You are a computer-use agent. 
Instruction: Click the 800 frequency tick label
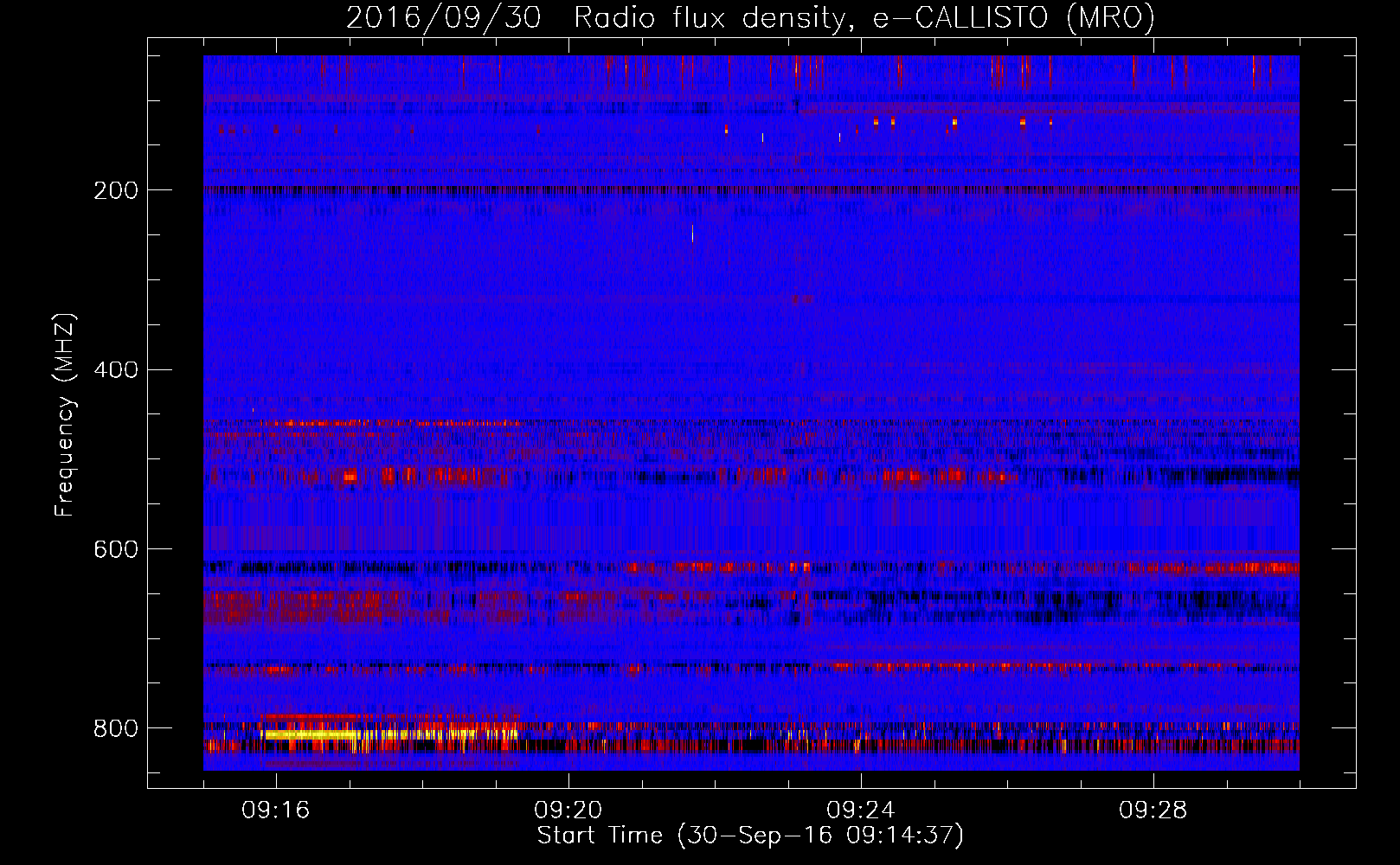[x=116, y=728]
